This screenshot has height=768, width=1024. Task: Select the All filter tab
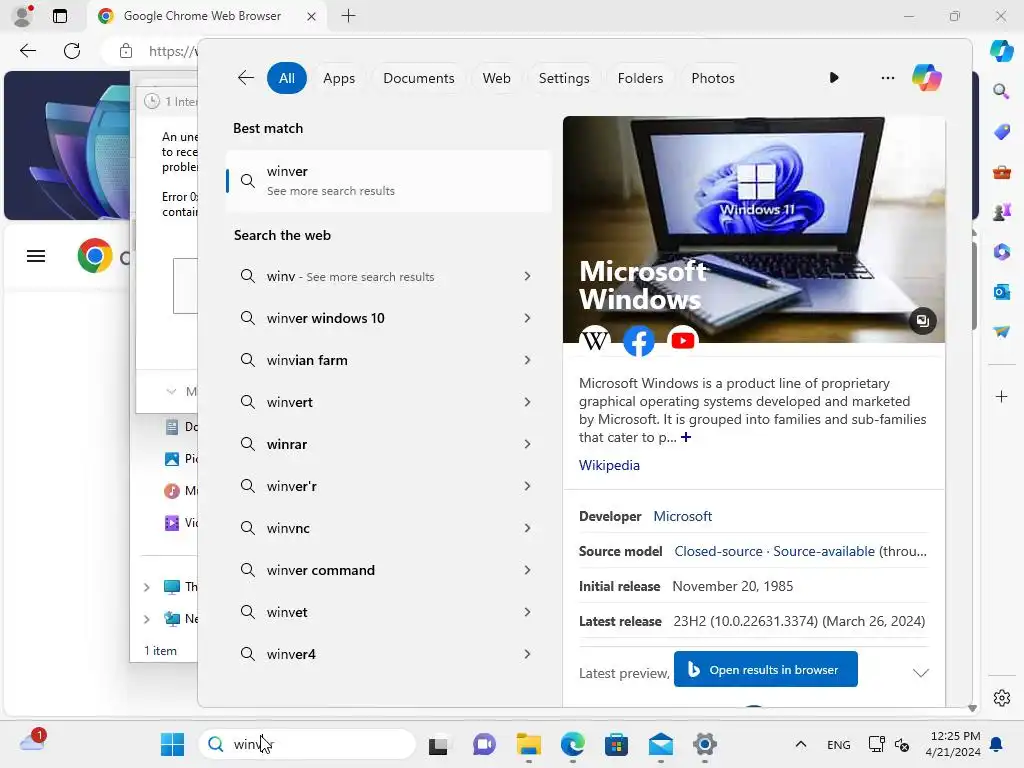coord(287,78)
